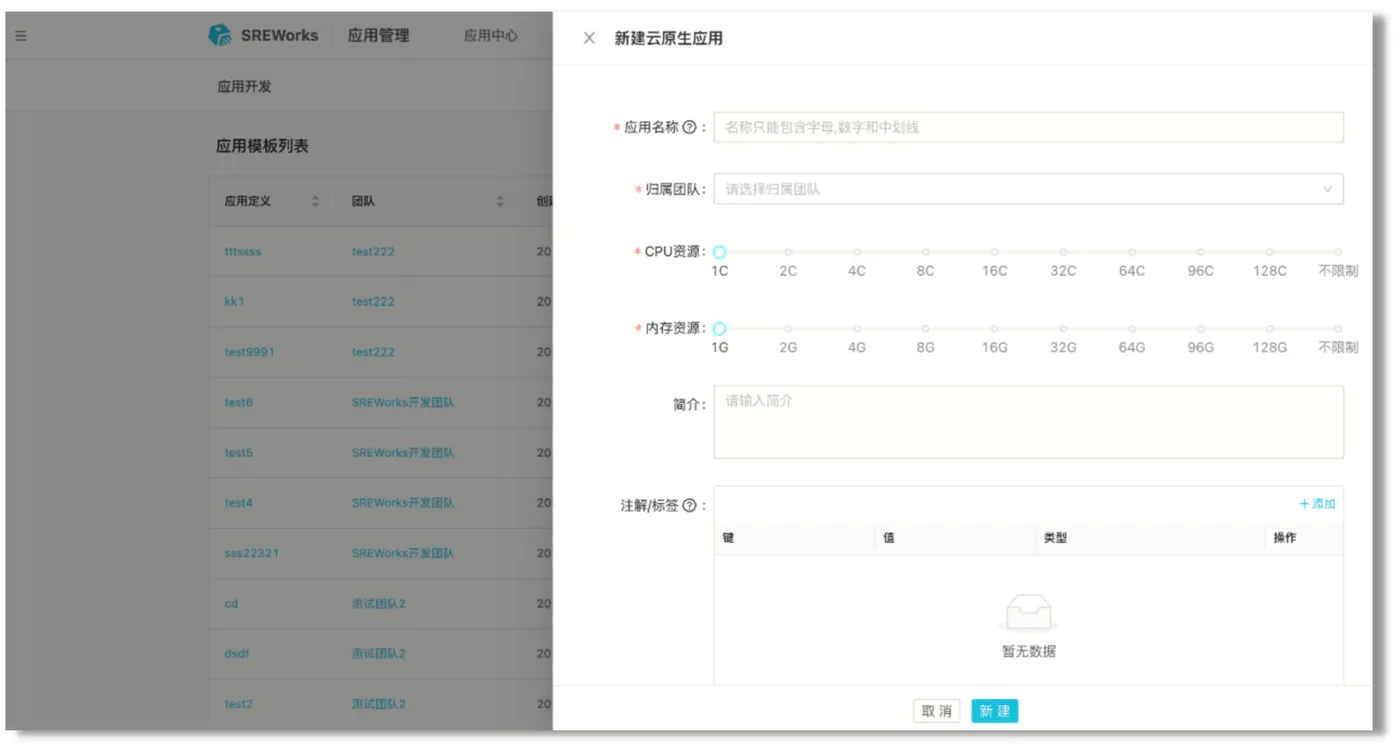Set 内存资源 slider to 32G

tap(1063, 328)
